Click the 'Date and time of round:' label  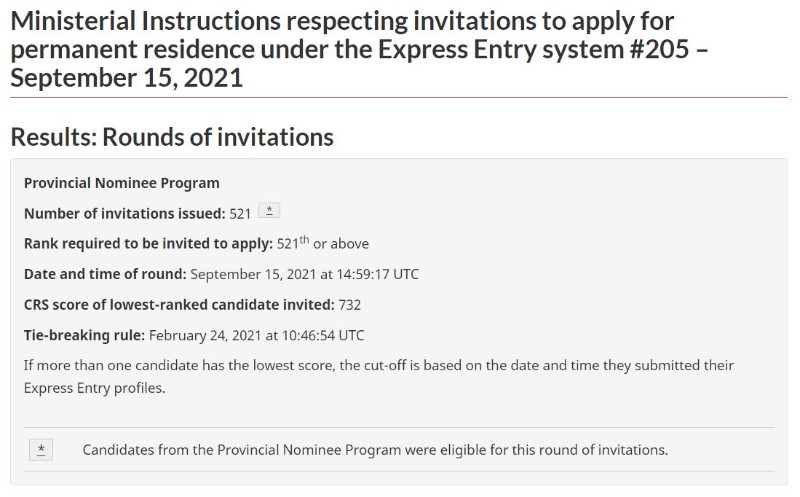[105, 275]
